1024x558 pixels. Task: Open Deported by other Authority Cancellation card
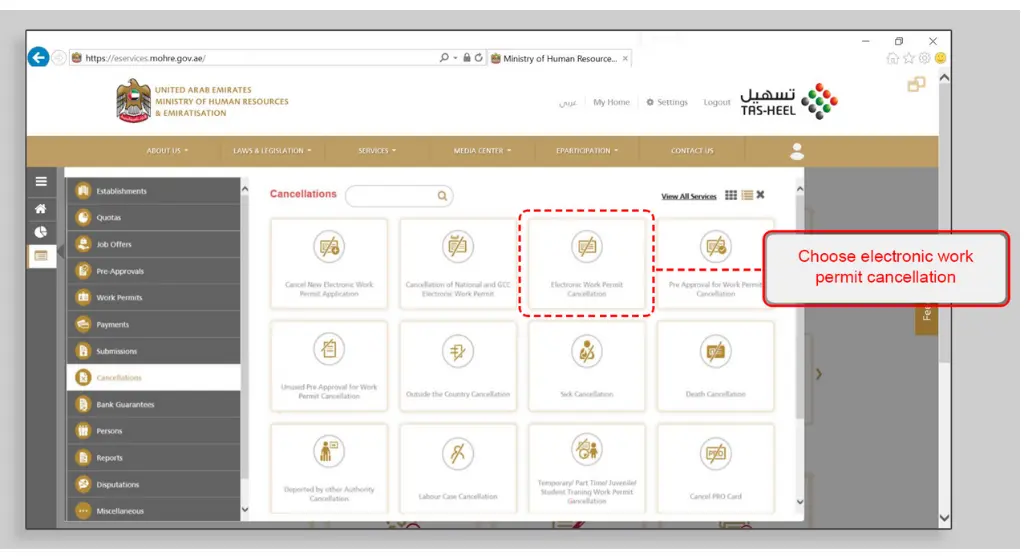pyautogui.click(x=328, y=468)
